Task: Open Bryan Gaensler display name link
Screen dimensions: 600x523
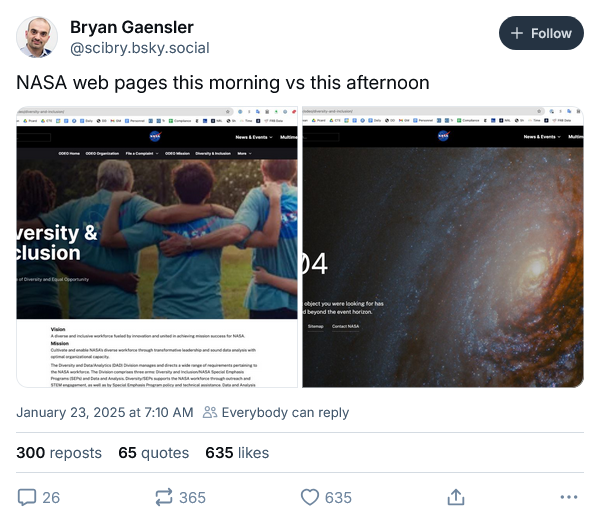Action: click(x=132, y=27)
